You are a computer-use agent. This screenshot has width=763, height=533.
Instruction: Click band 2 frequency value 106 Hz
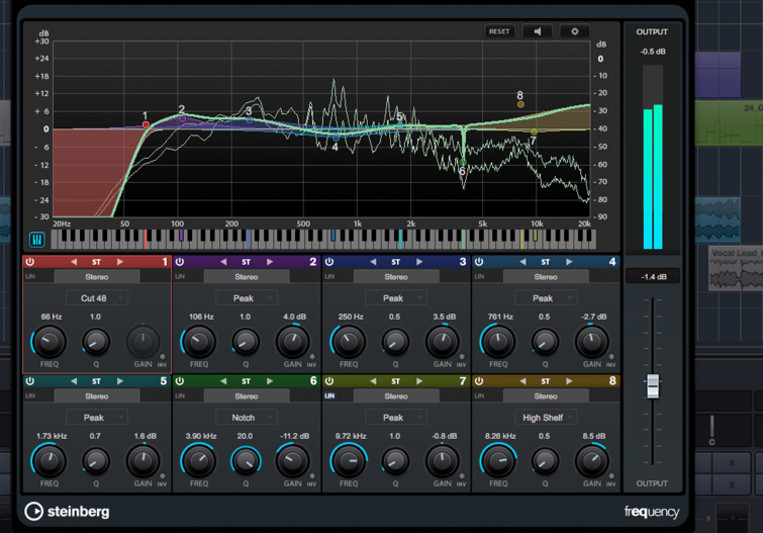coord(201,316)
